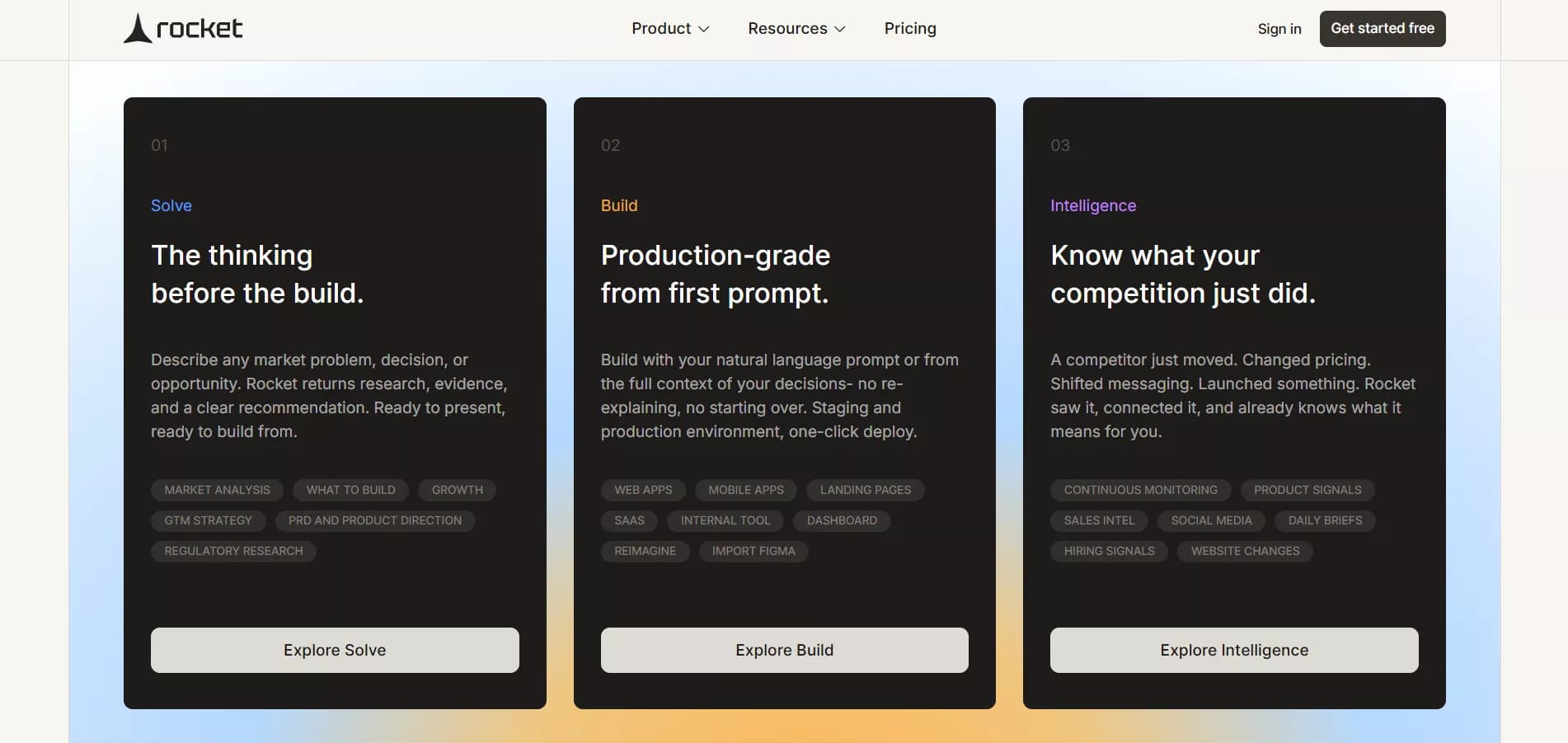The image size is (1568, 743).
Task: Click the Explore Solve button
Action: 335,650
